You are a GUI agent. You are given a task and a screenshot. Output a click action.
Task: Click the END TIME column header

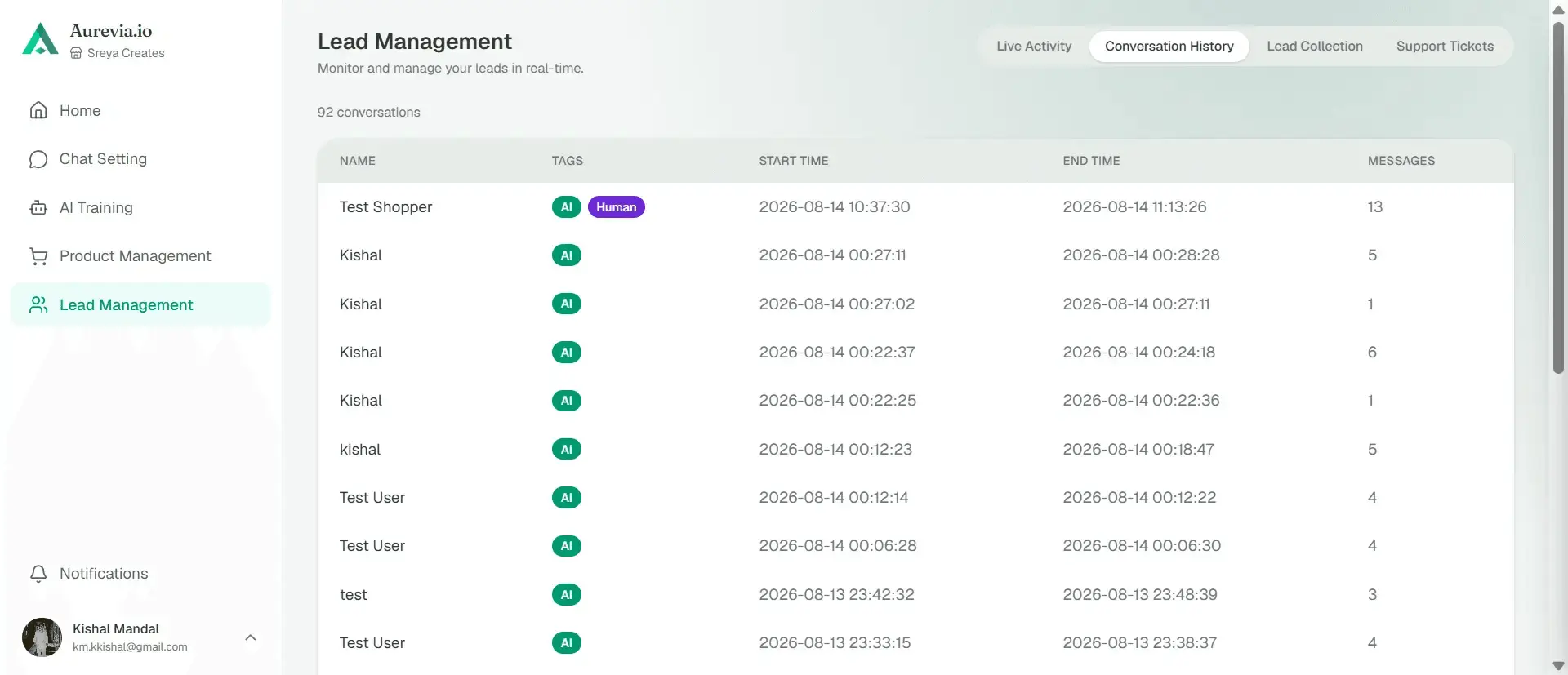tap(1091, 161)
